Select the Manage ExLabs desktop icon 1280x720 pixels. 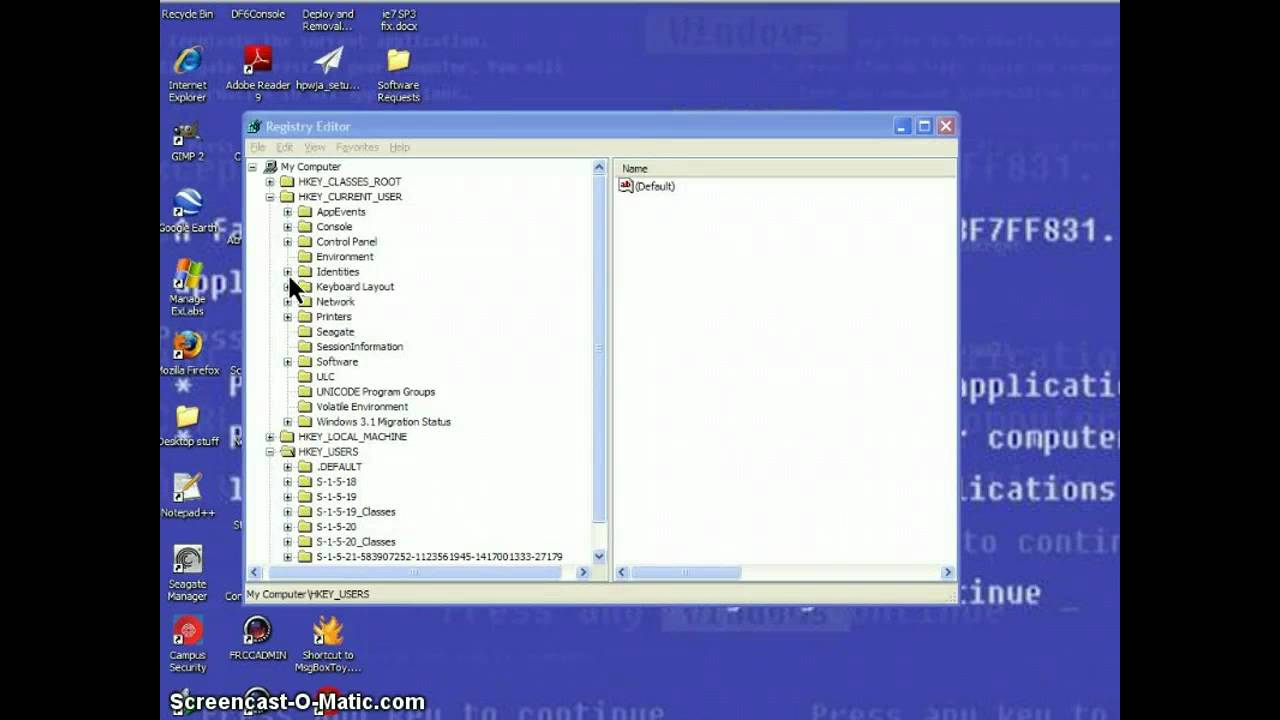pos(188,276)
